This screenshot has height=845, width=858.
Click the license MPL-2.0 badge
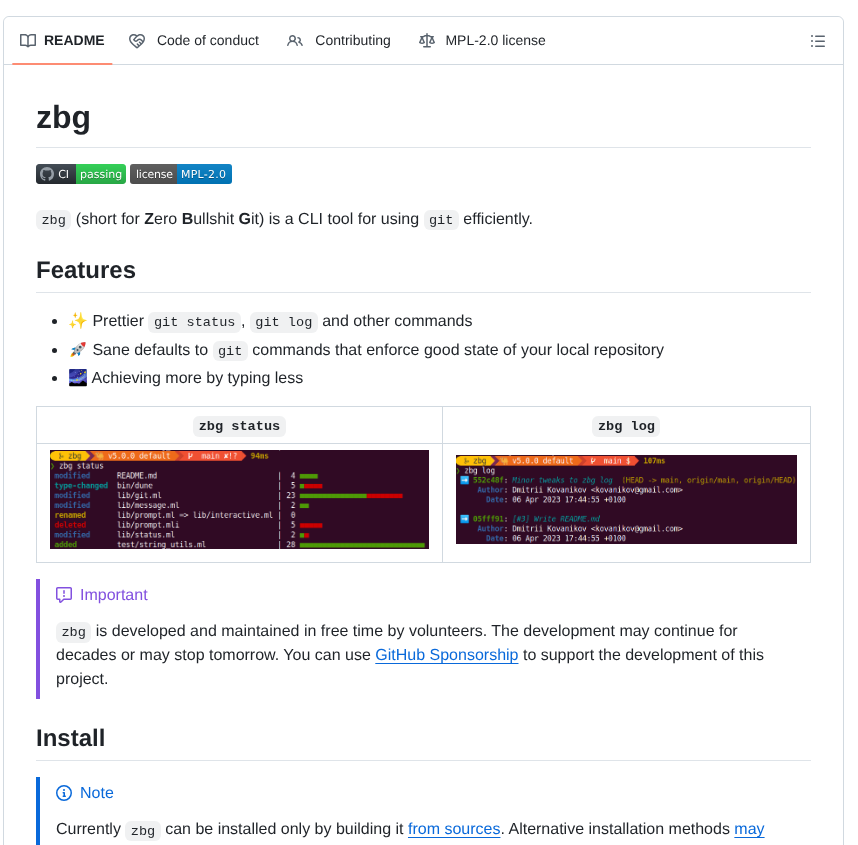click(181, 174)
